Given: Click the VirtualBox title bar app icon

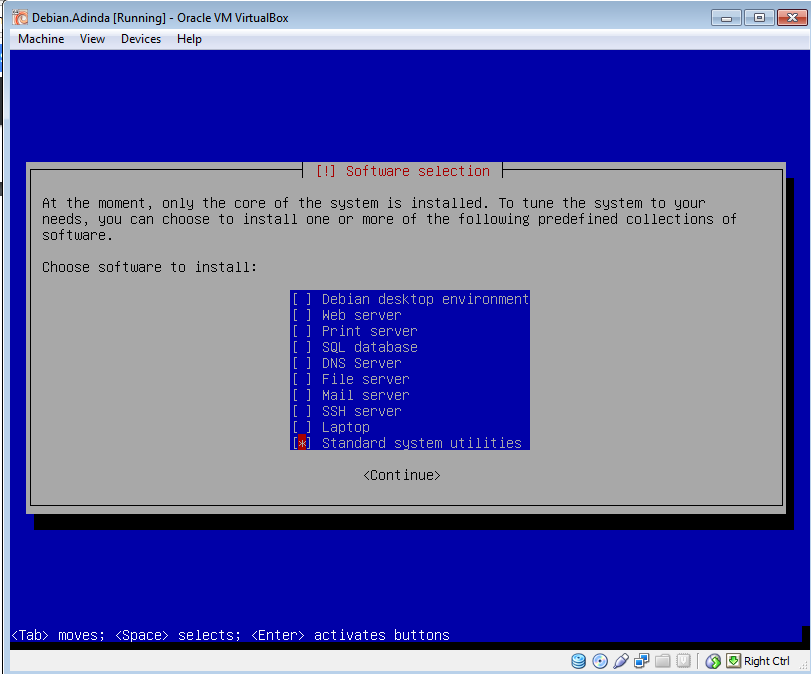Looking at the screenshot, I should coord(20,18).
